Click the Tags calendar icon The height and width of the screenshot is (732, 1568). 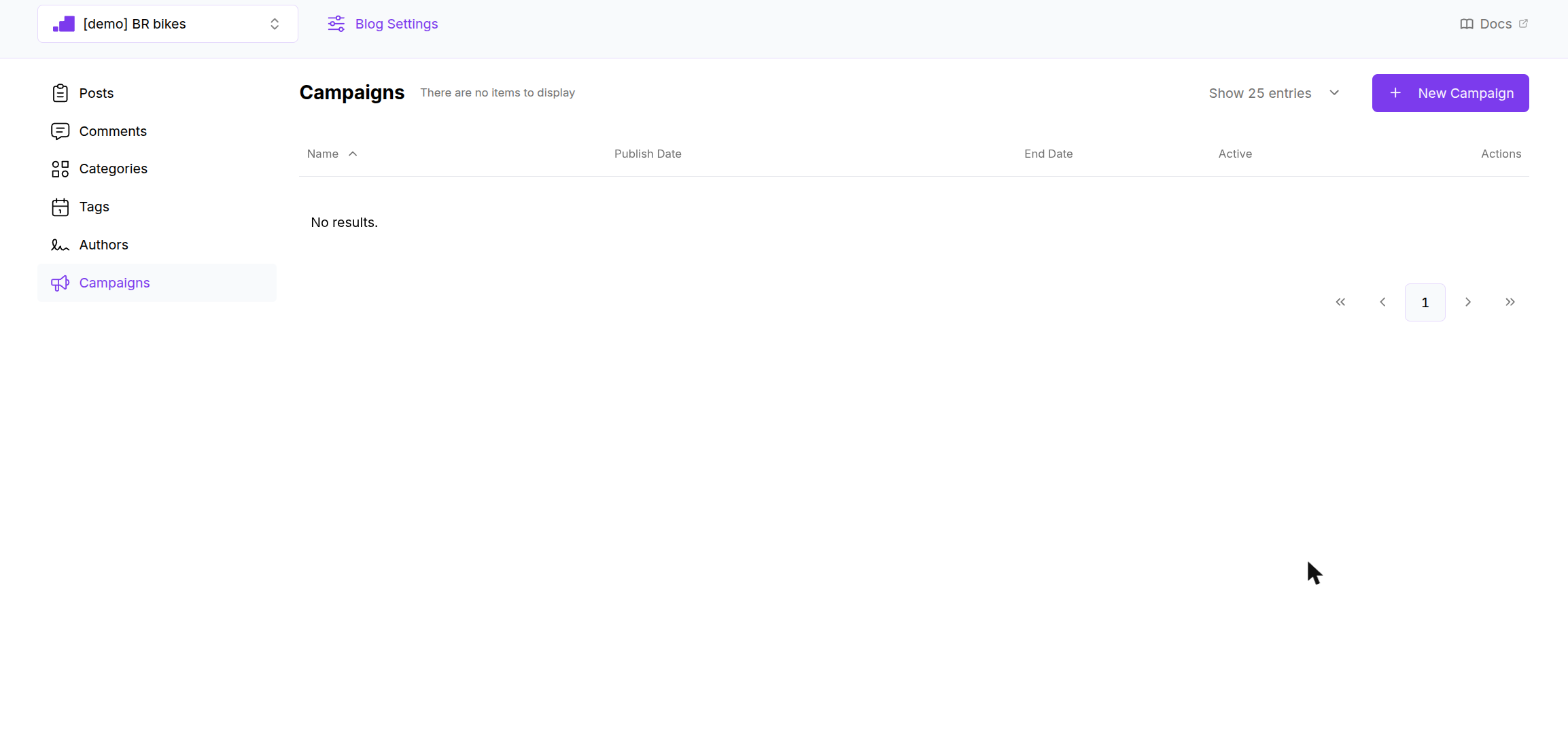(60, 207)
